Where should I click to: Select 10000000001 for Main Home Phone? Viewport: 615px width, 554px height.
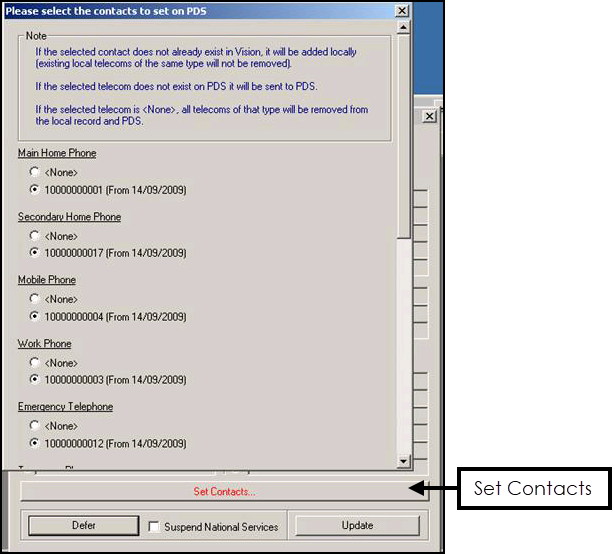(x=35, y=189)
